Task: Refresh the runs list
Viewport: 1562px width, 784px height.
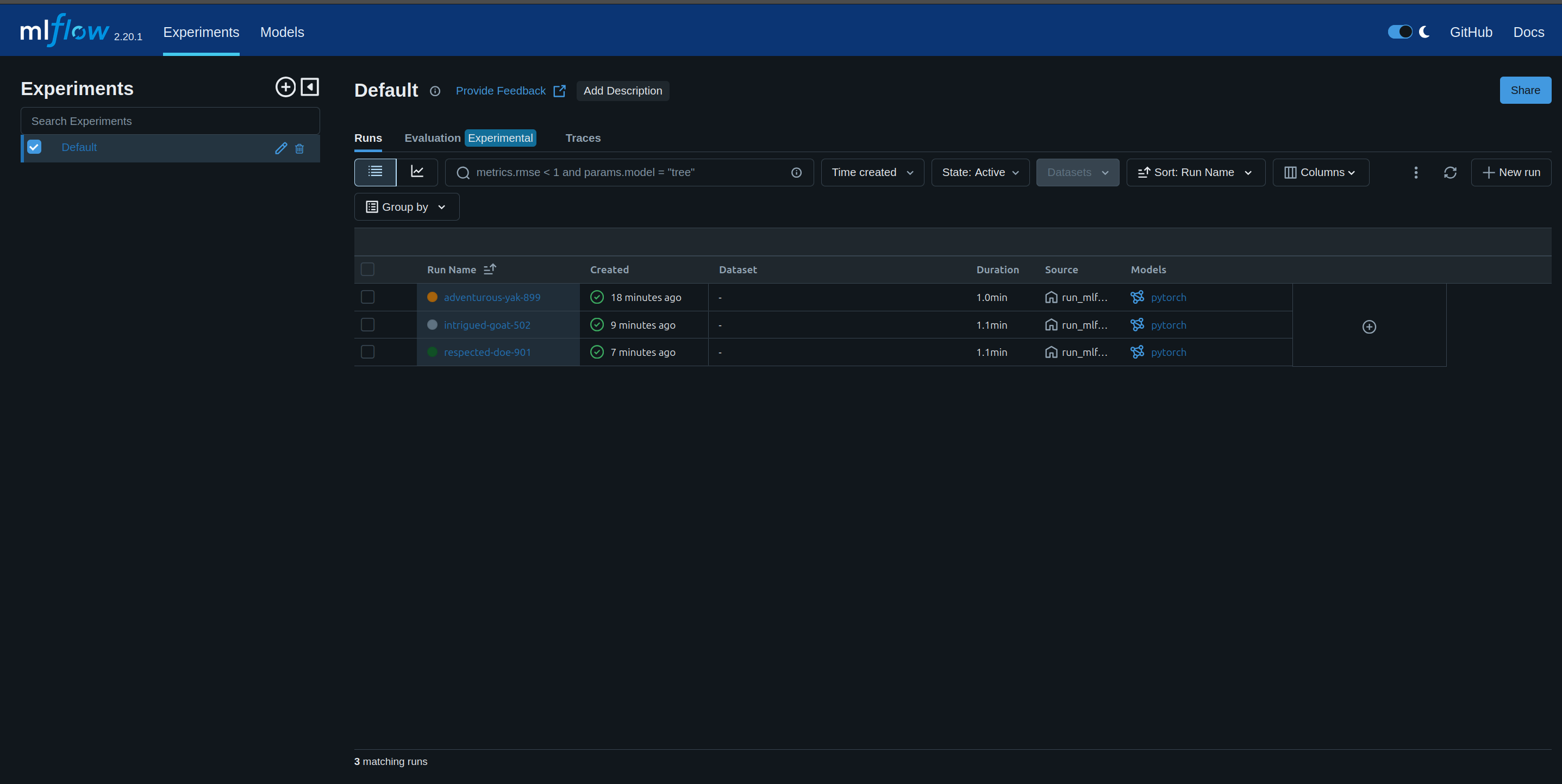Action: 1450,173
